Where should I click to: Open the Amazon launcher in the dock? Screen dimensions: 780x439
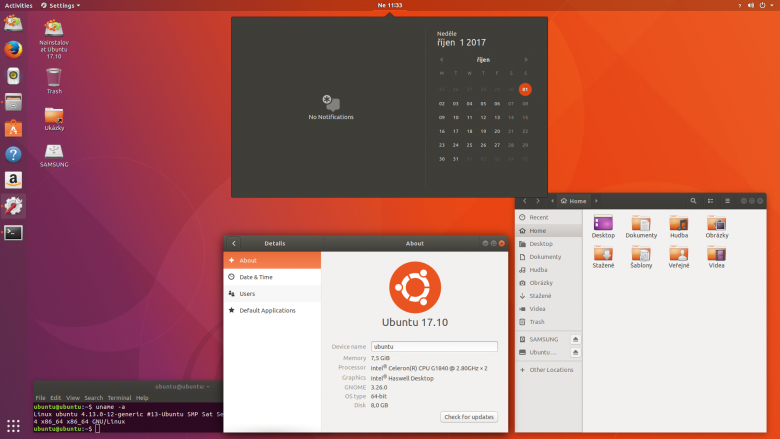[x=13, y=180]
